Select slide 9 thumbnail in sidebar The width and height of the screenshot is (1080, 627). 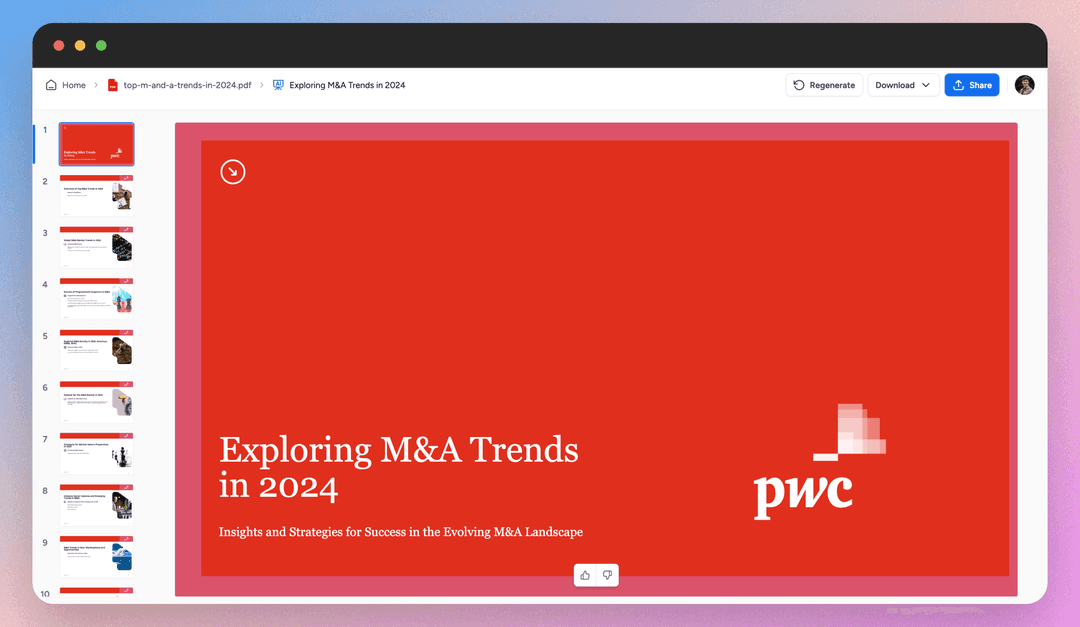[96, 556]
